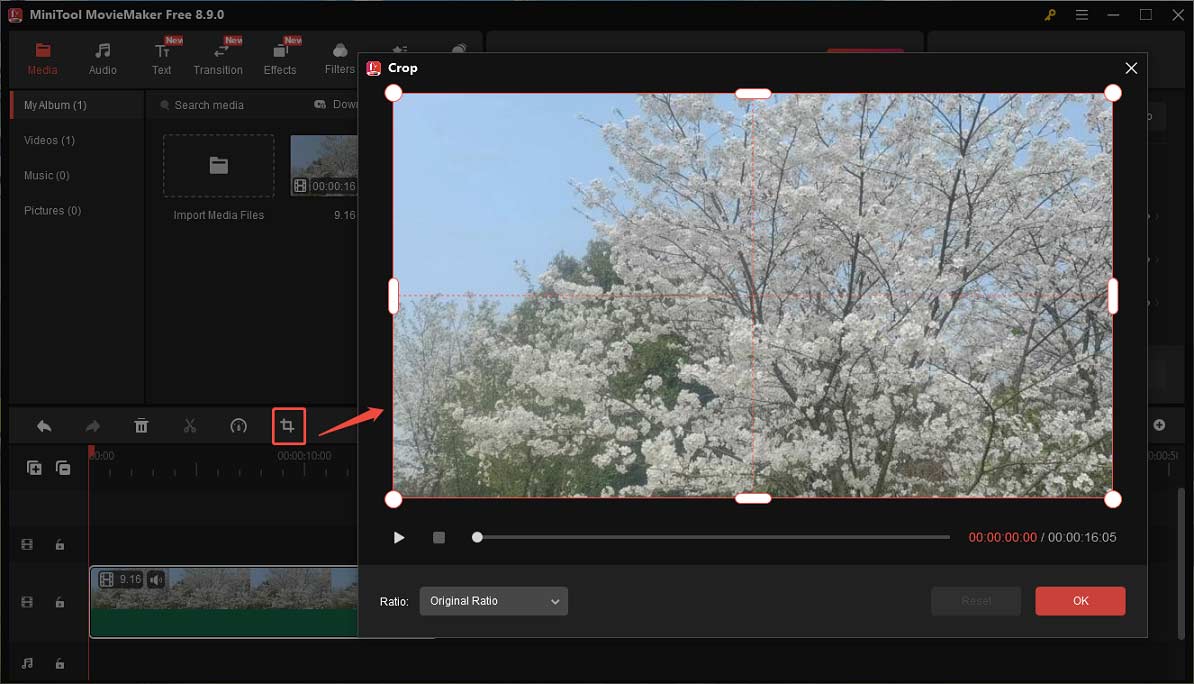Click the Add track icon
This screenshot has height=684, width=1194.
34,468
